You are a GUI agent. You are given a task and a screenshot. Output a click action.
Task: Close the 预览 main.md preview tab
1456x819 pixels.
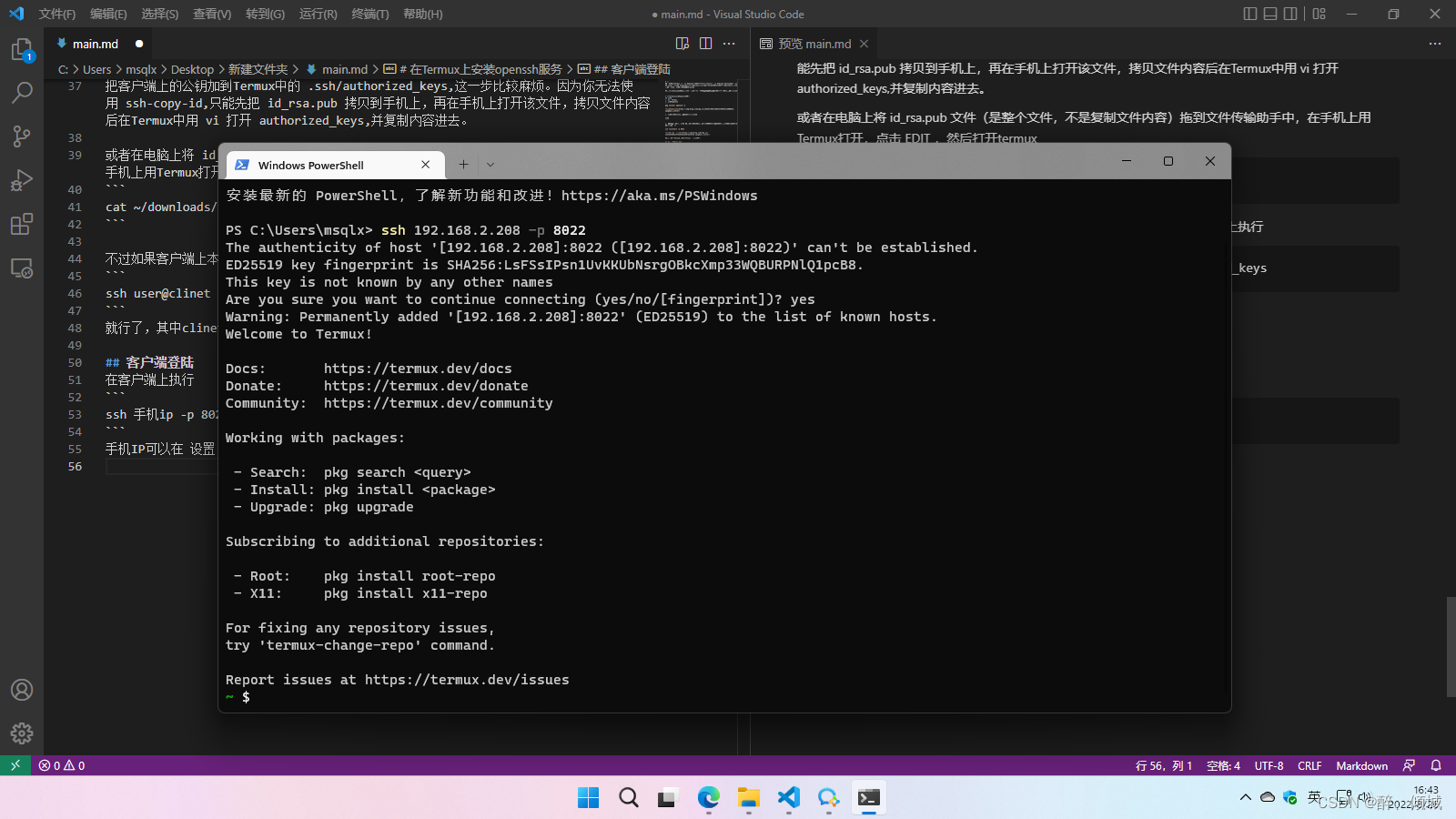pos(864,44)
